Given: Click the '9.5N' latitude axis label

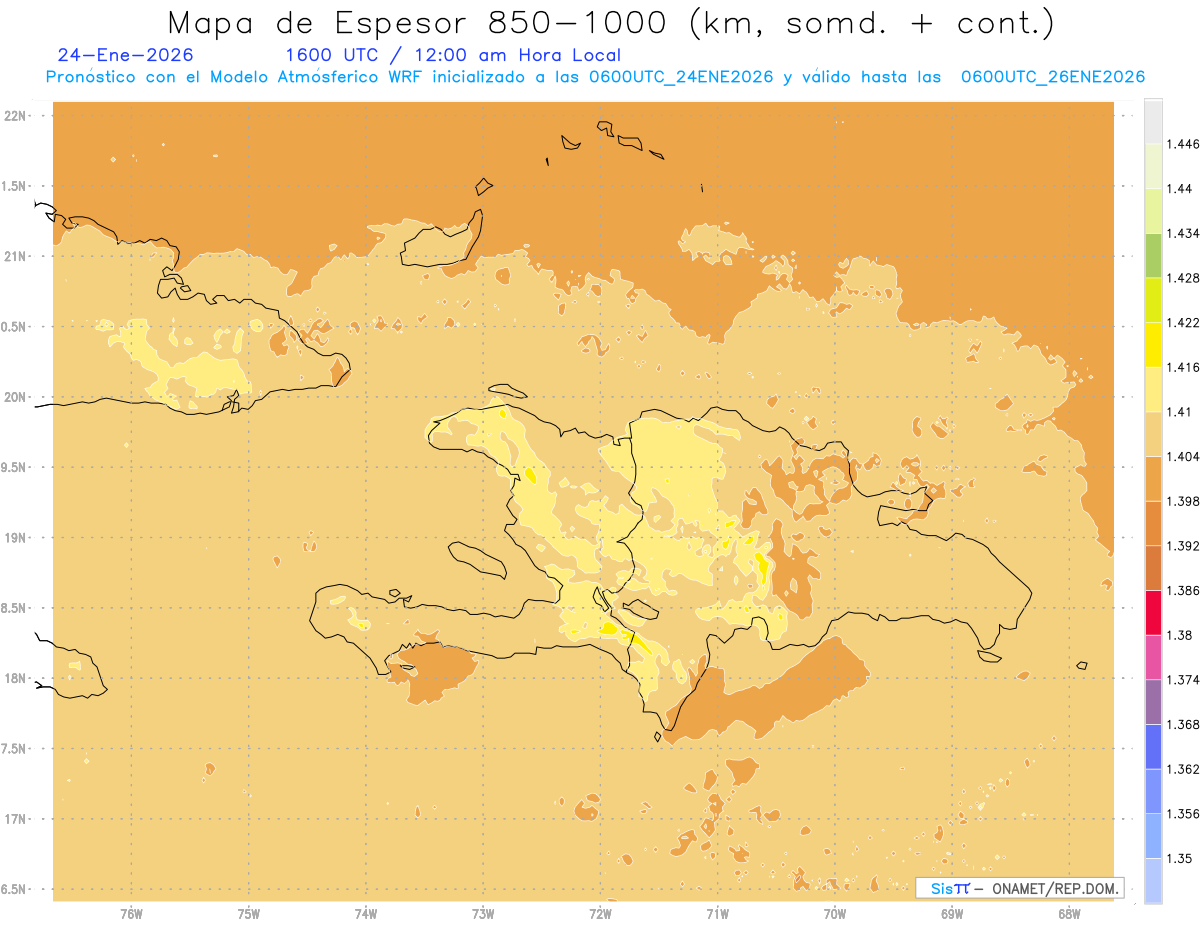Looking at the screenshot, I should 15,468.
